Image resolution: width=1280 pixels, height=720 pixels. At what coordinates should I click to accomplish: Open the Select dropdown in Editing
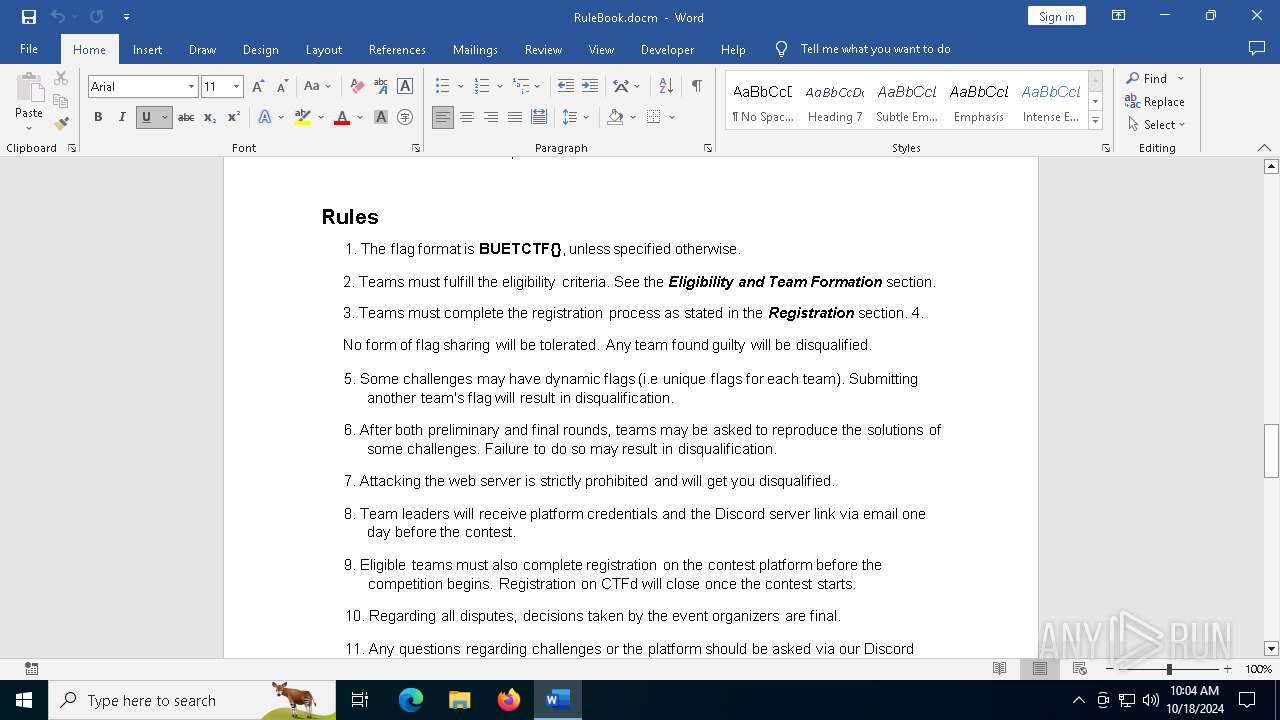click(1156, 125)
